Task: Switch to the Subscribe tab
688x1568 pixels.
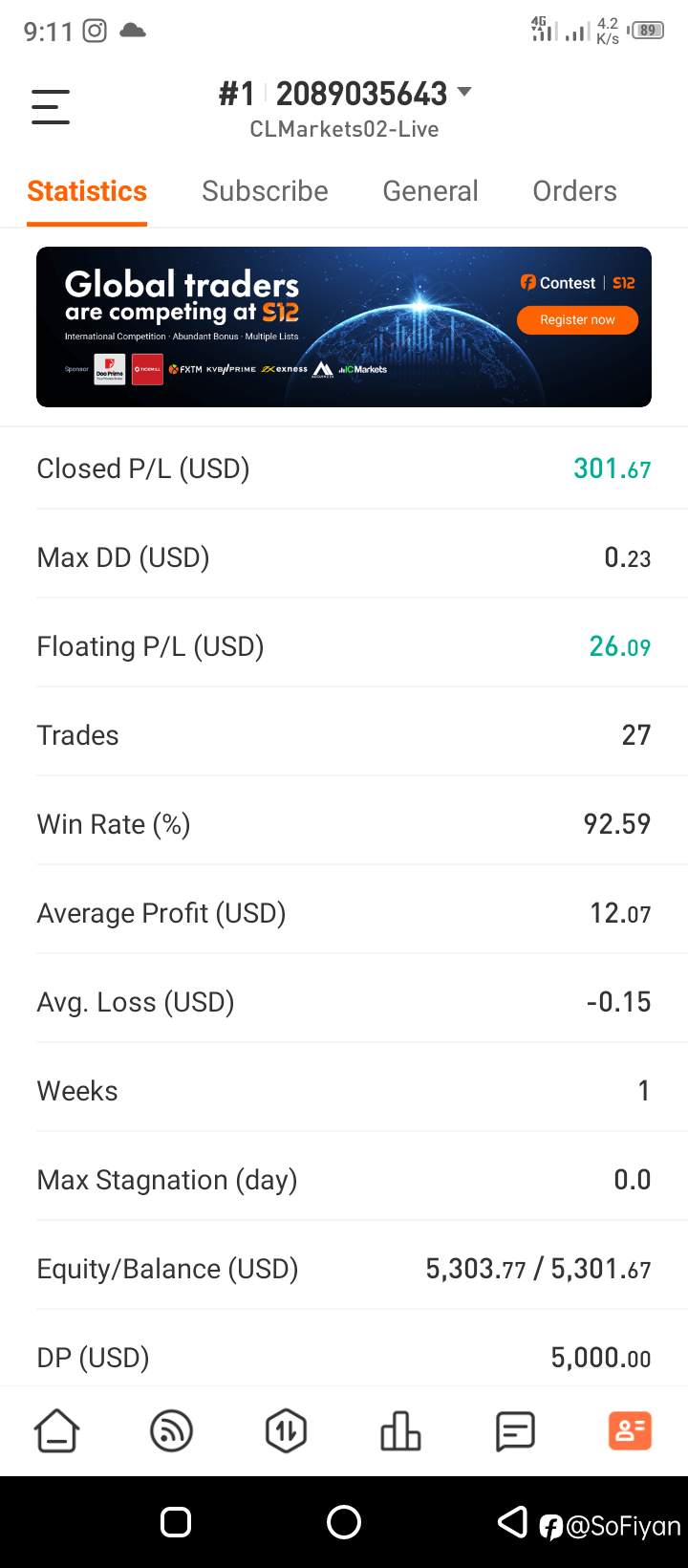Action: click(265, 191)
